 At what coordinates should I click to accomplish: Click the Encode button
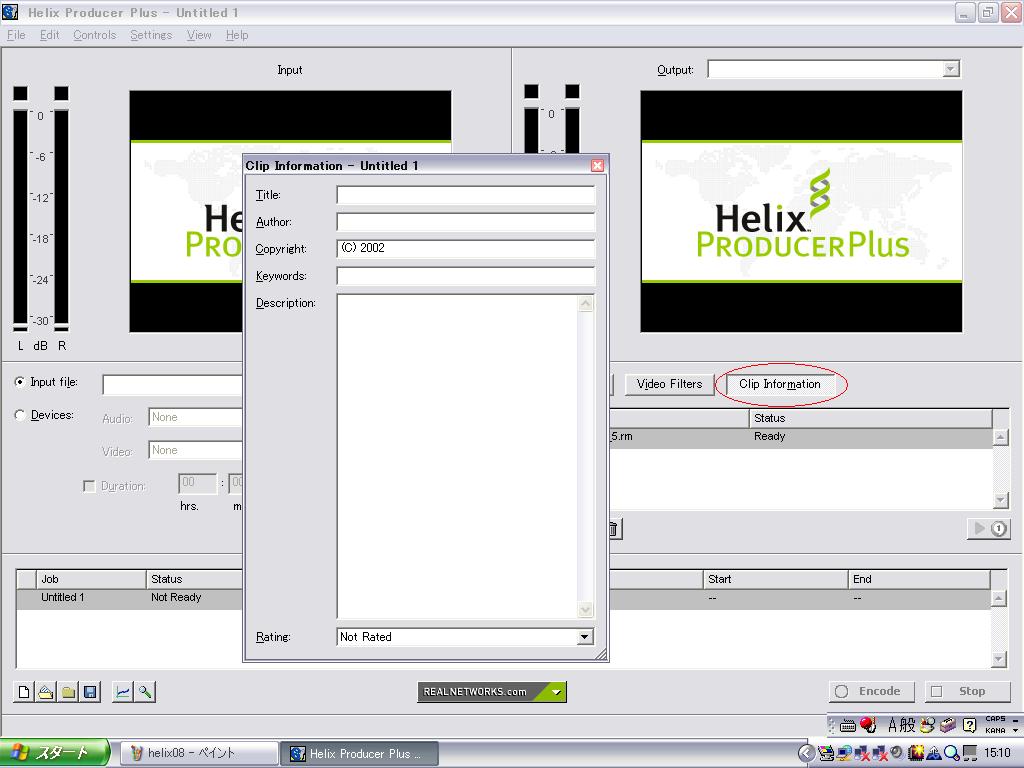pos(871,692)
